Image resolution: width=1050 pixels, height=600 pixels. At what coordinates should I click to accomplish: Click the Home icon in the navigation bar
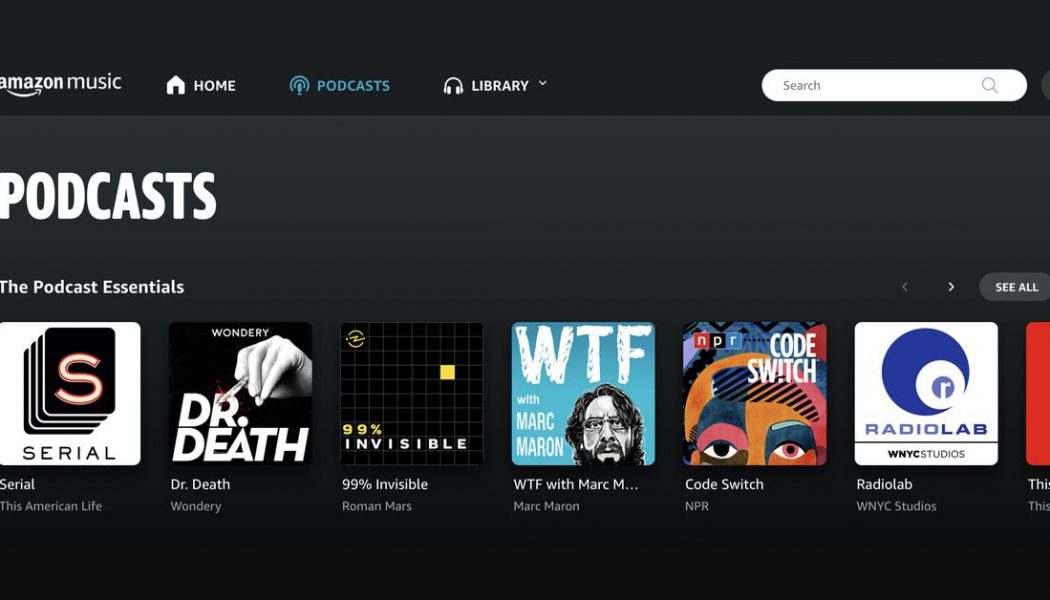pyautogui.click(x=176, y=84)
